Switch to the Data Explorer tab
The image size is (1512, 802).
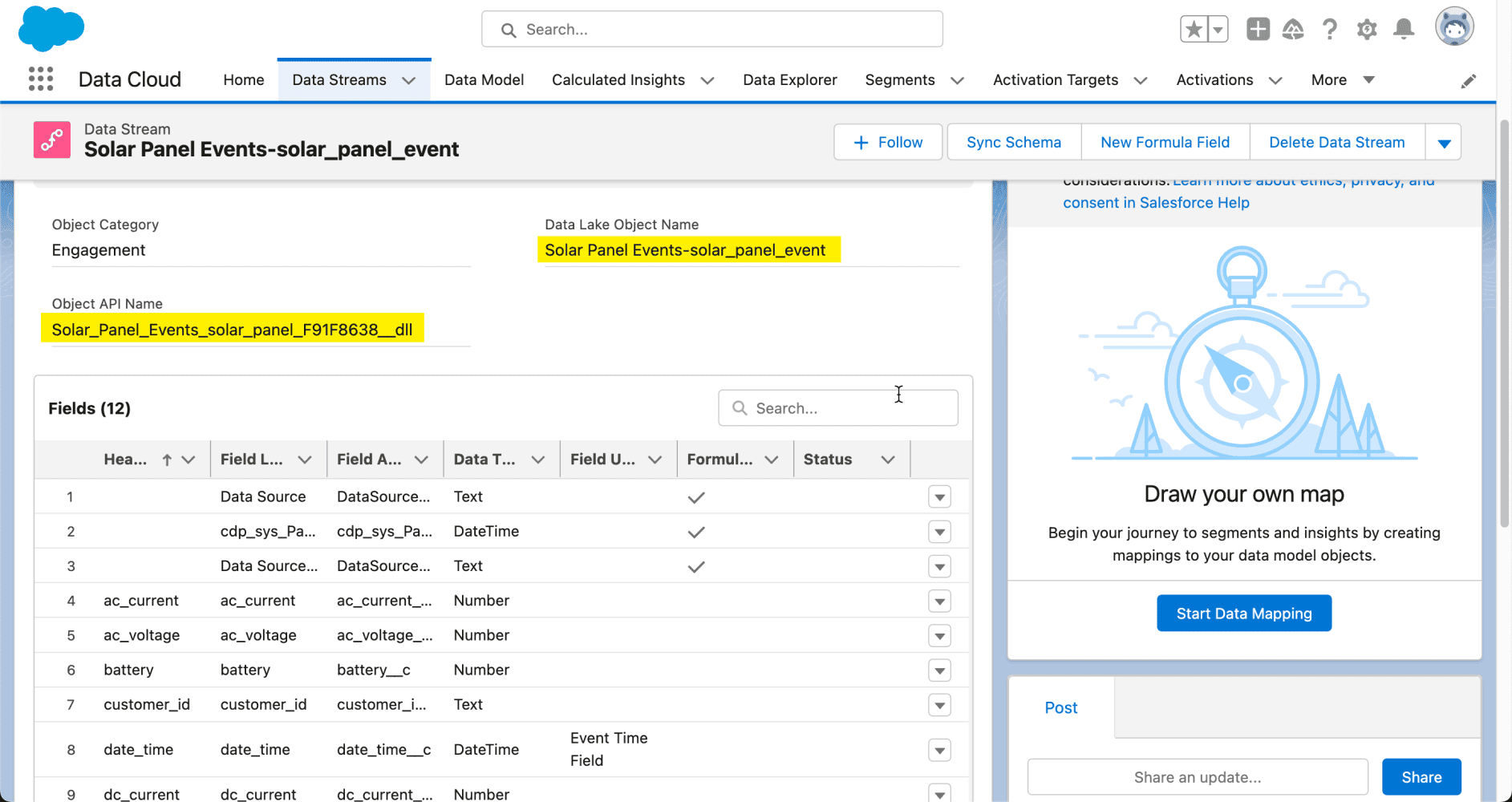(790, 80)
